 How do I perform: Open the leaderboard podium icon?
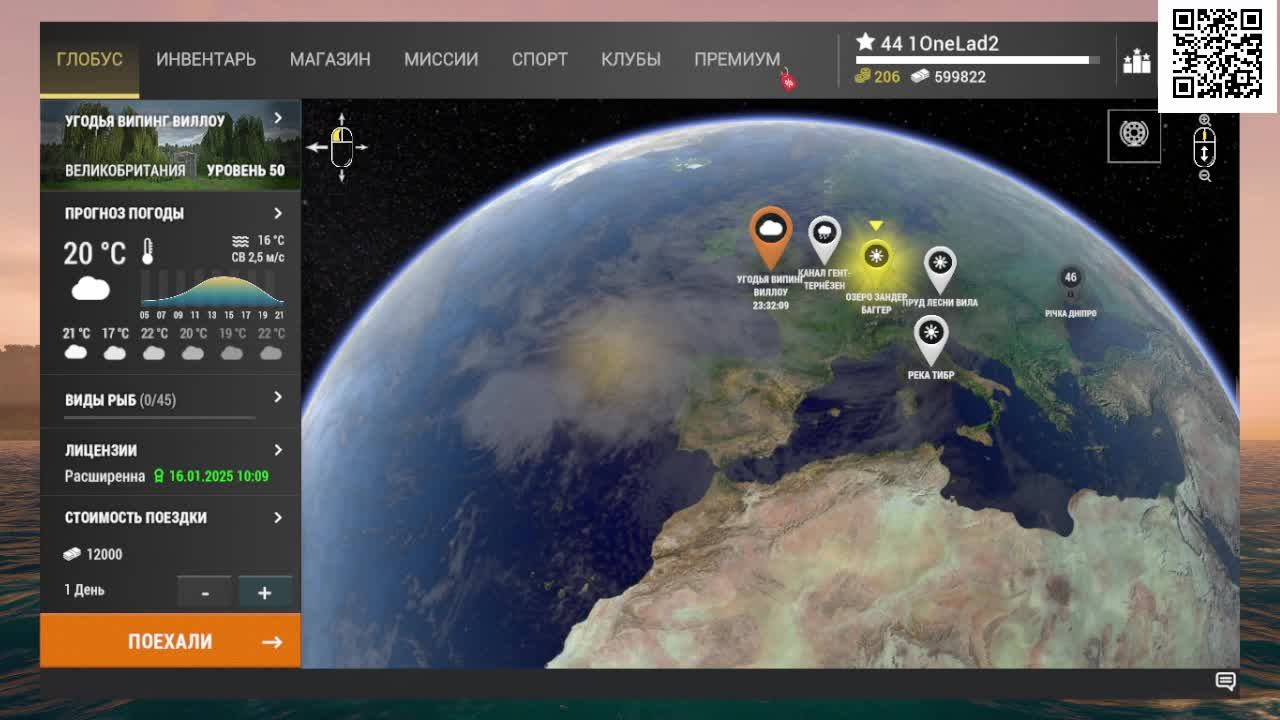1137,61
